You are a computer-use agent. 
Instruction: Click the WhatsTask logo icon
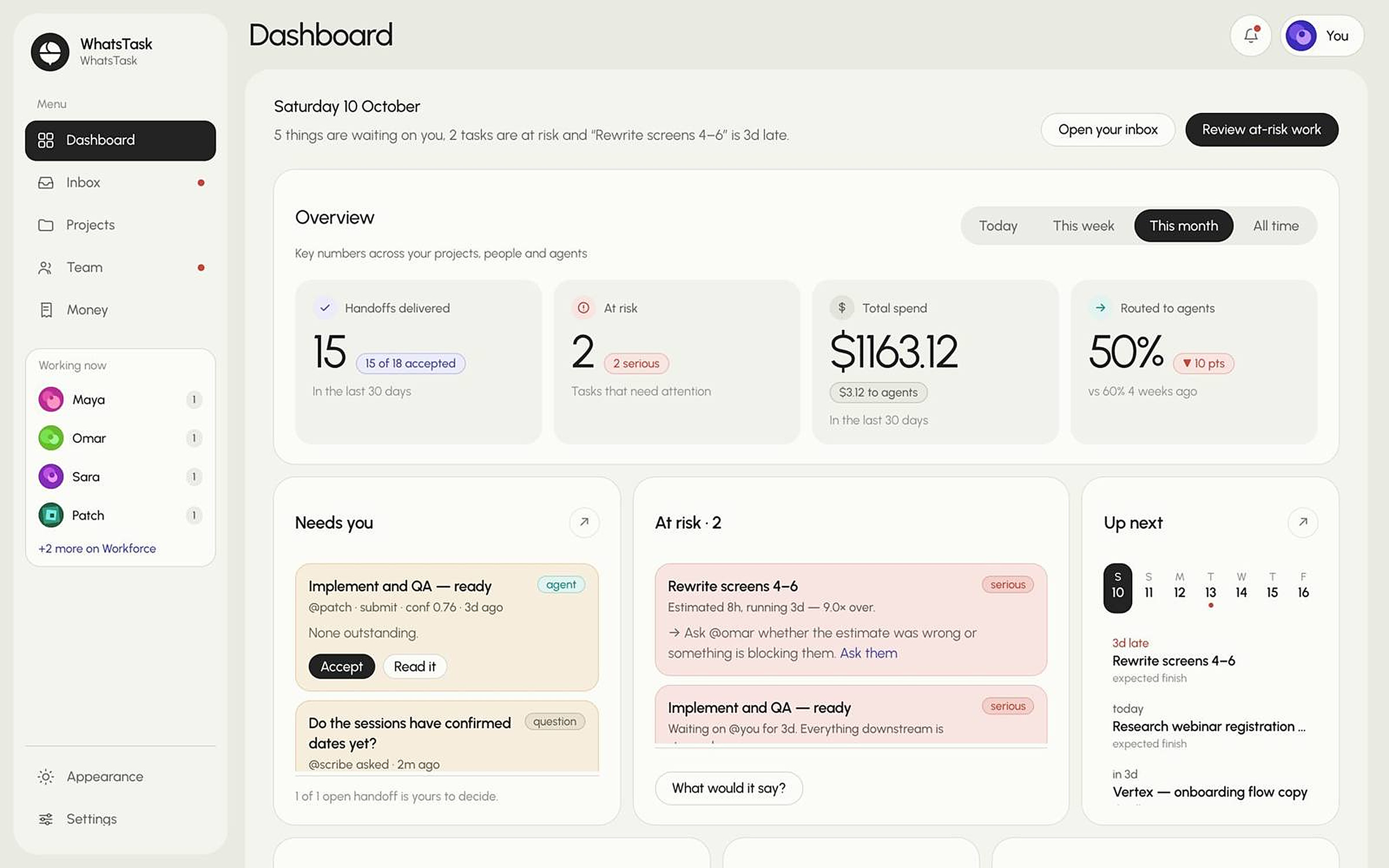50,52
